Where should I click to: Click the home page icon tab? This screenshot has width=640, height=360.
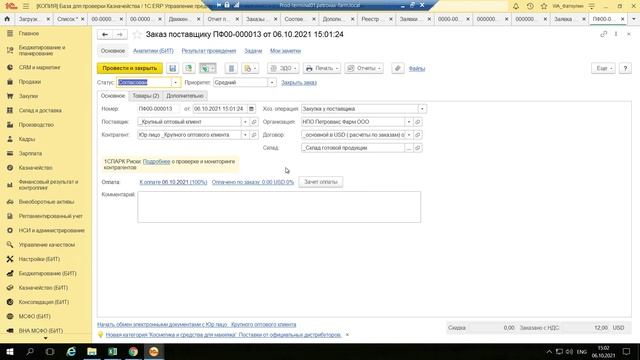[7, 19]
